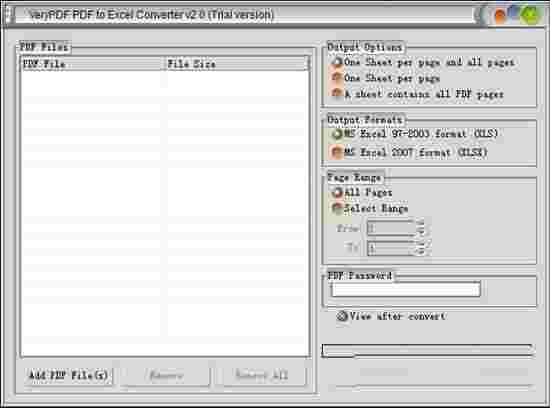550x408 pixels.
Task: Click the PDF Password input field
Action: tap(405, 290)
